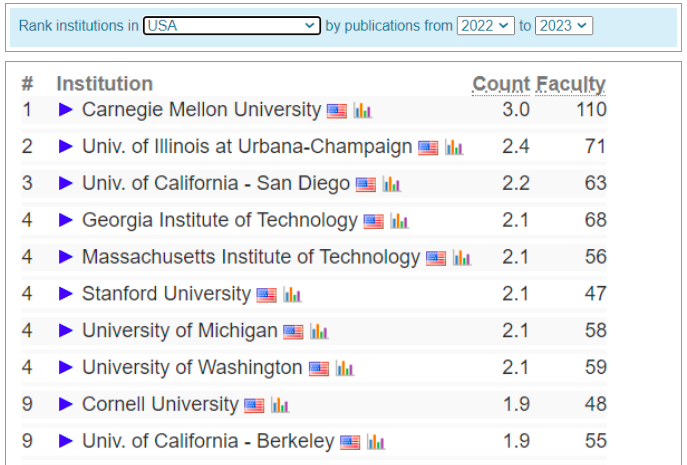
Task: Click the Georgia Institute of Technology name
Action: coord(219,221)
